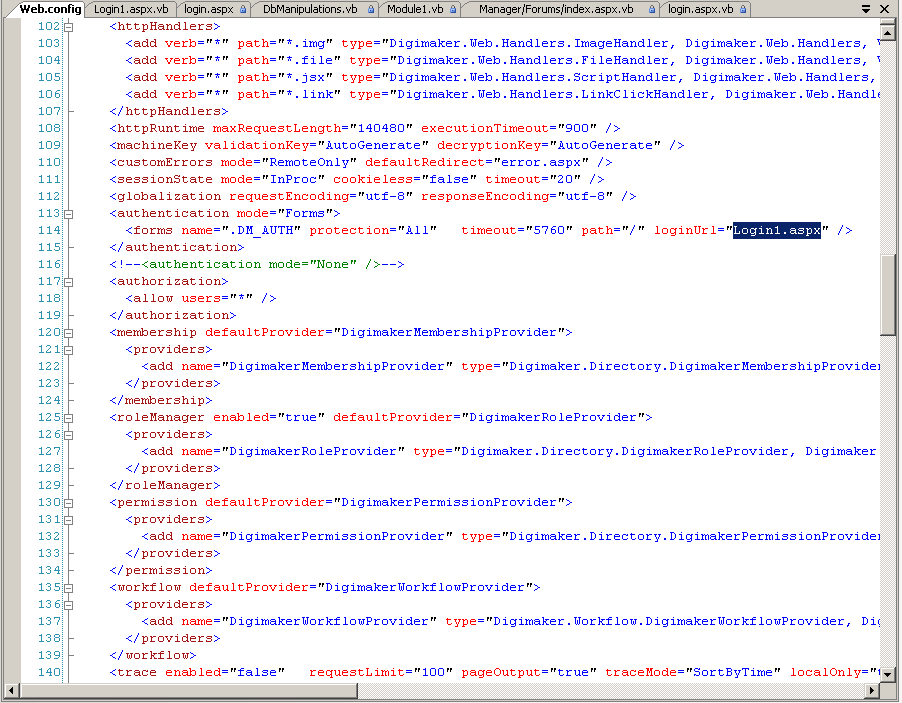
Task: Click the lock icon on login.aspx tab
Action: pos(243,9)
